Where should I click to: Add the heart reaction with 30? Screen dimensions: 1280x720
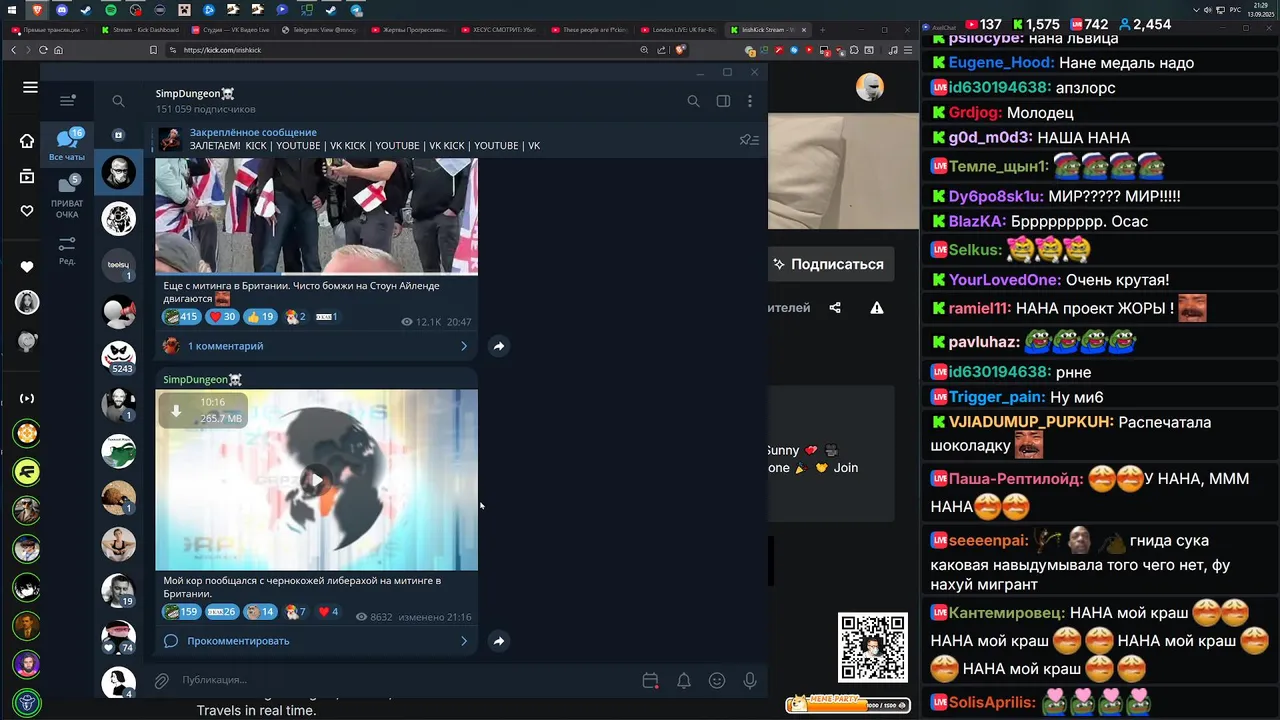click(222, 317)
